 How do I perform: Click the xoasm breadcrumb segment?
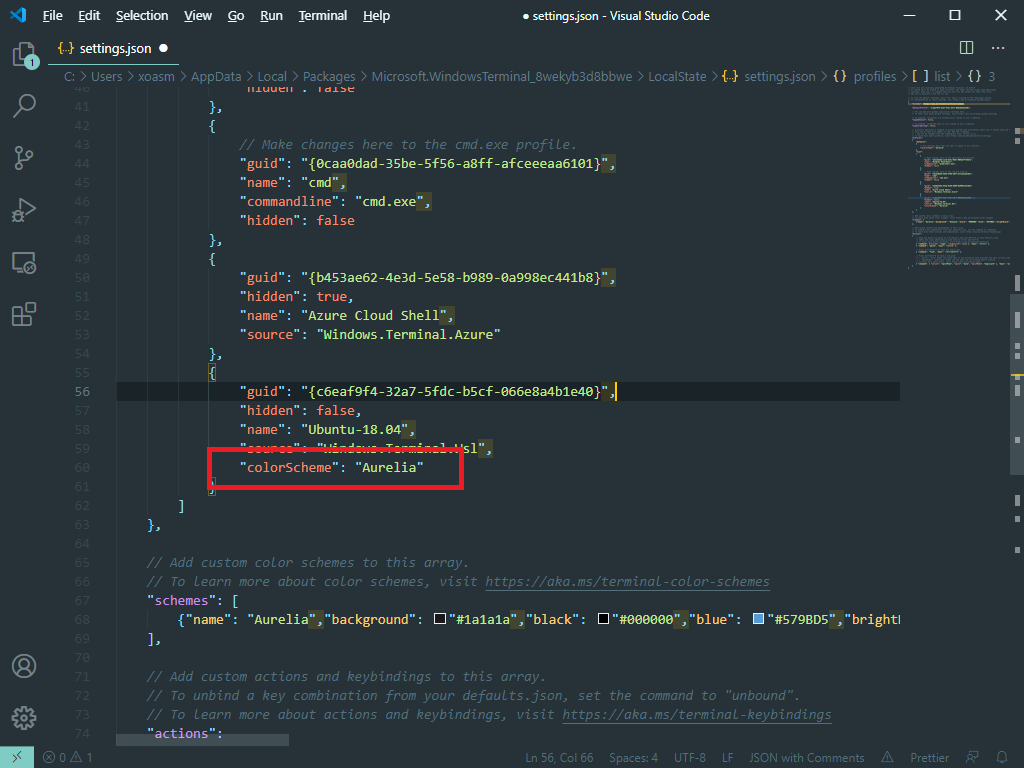pos(156,76)
